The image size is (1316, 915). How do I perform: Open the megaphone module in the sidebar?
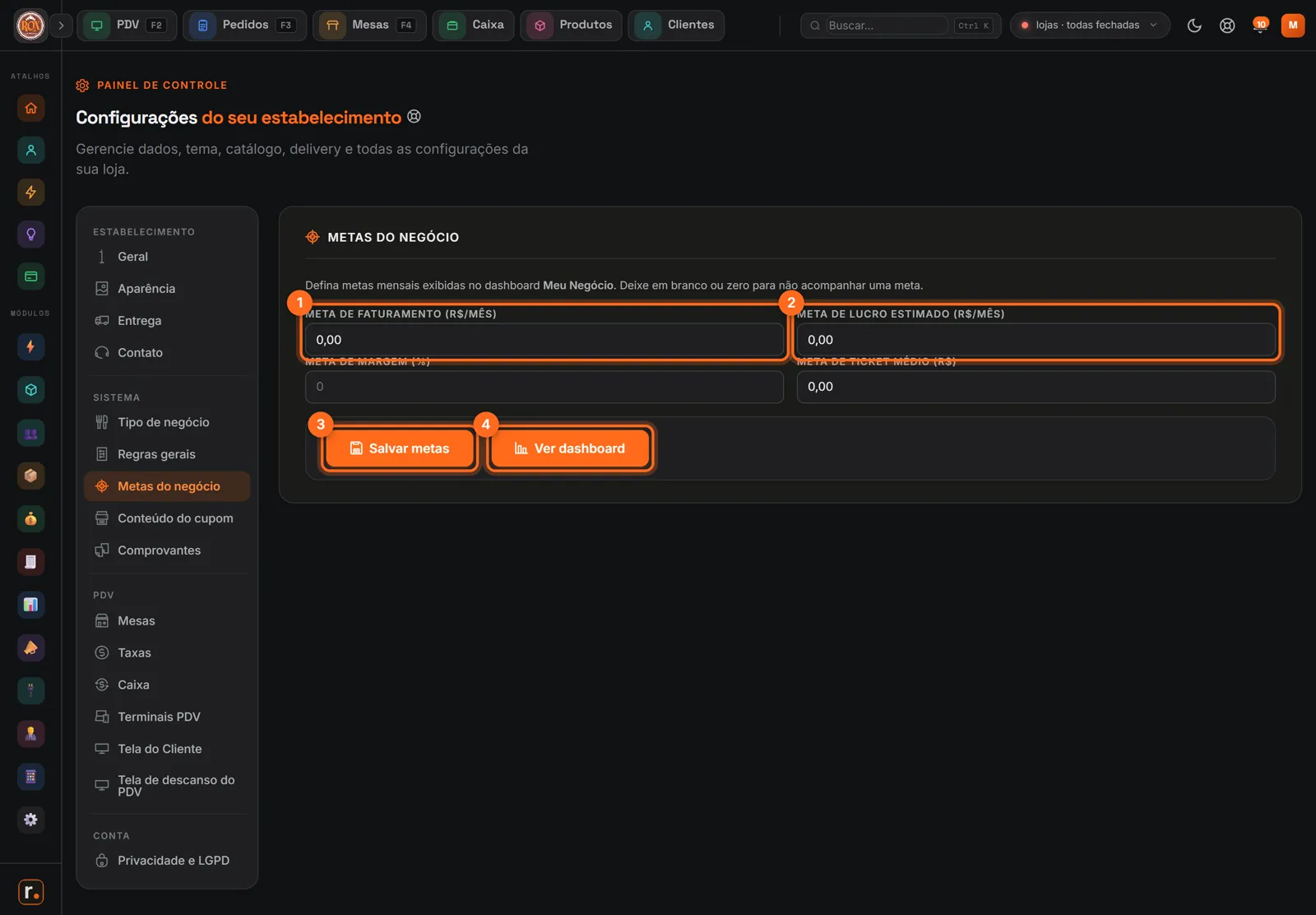tap(30, 648)
